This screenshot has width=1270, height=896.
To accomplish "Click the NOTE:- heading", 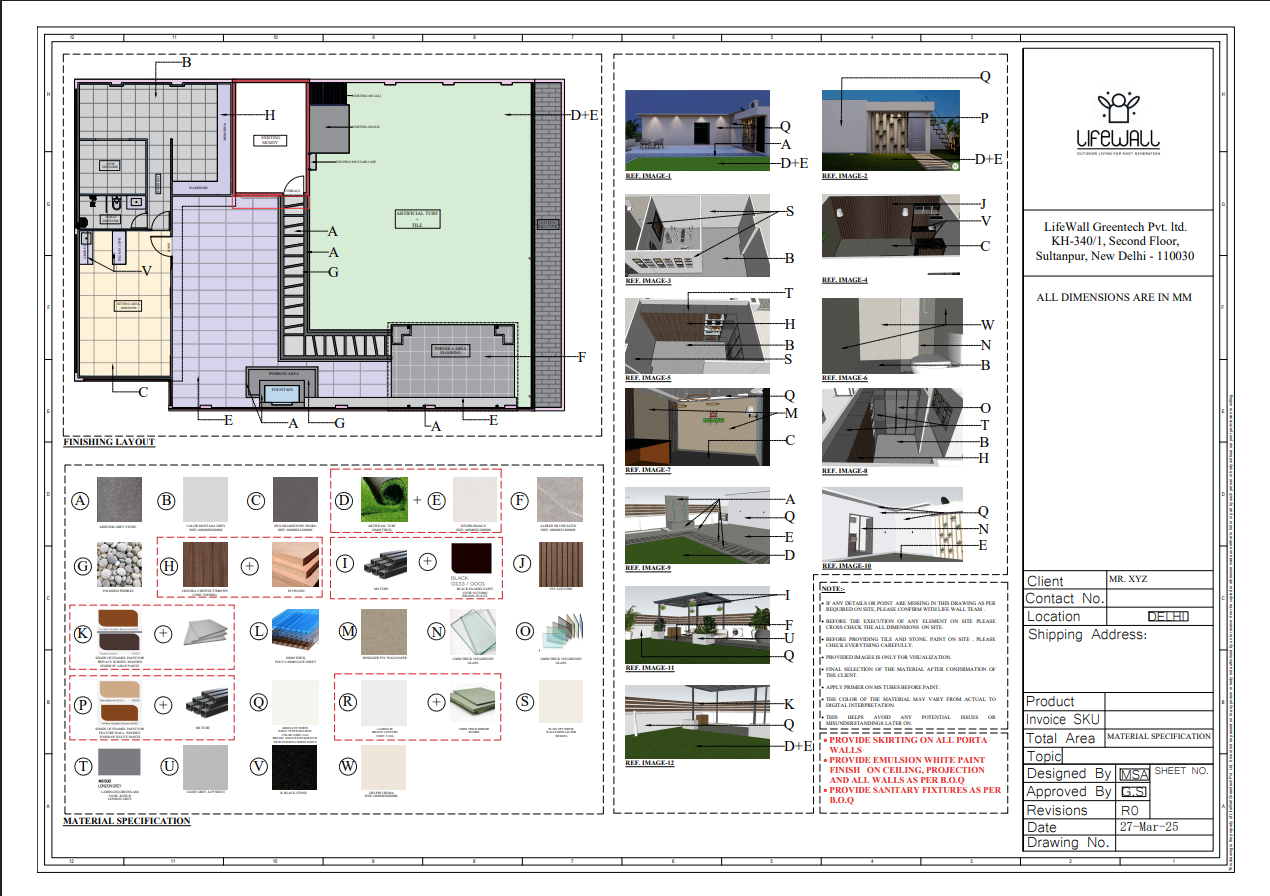I will pos(832,589).
